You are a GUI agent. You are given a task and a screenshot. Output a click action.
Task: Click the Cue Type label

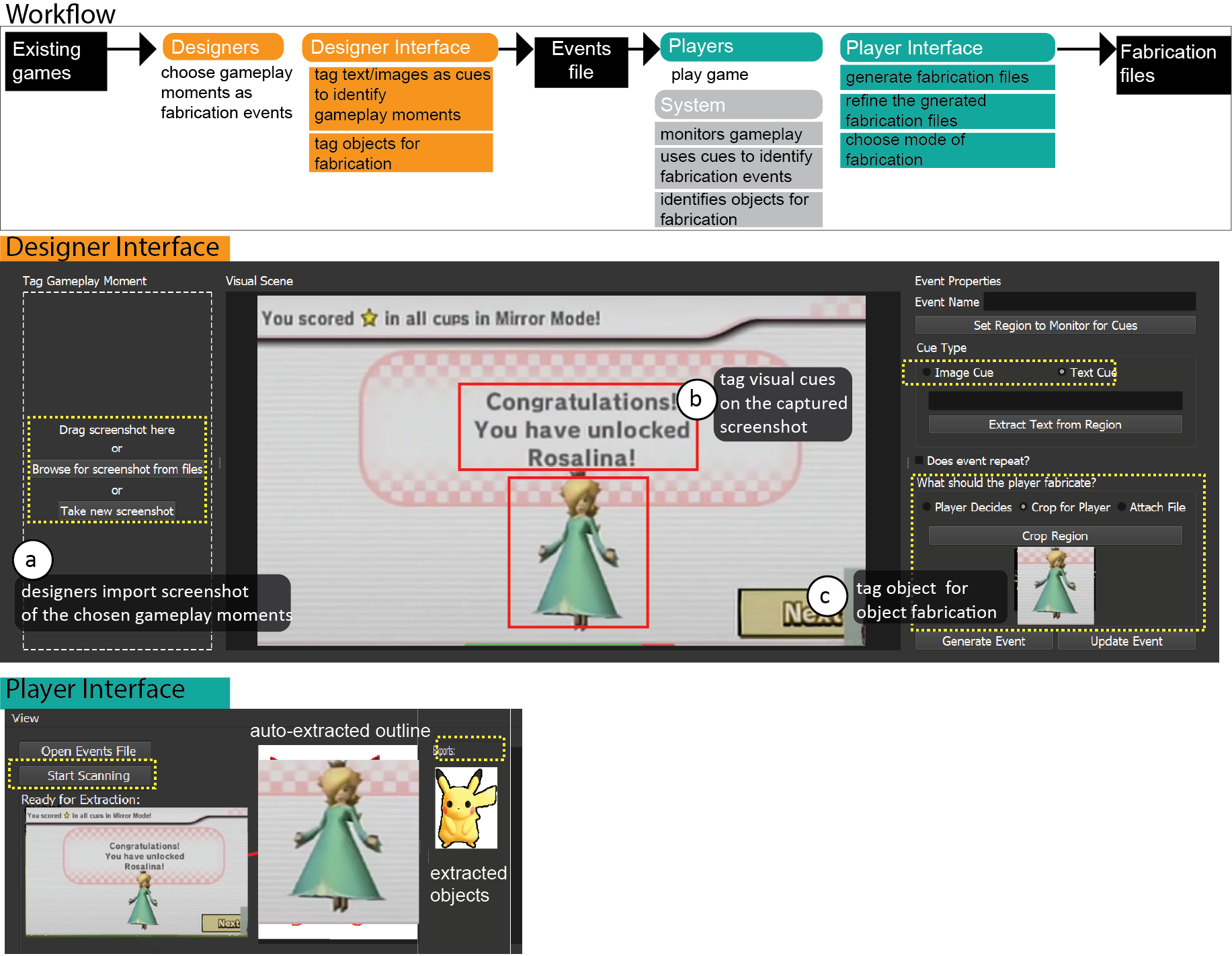[942, 347]
